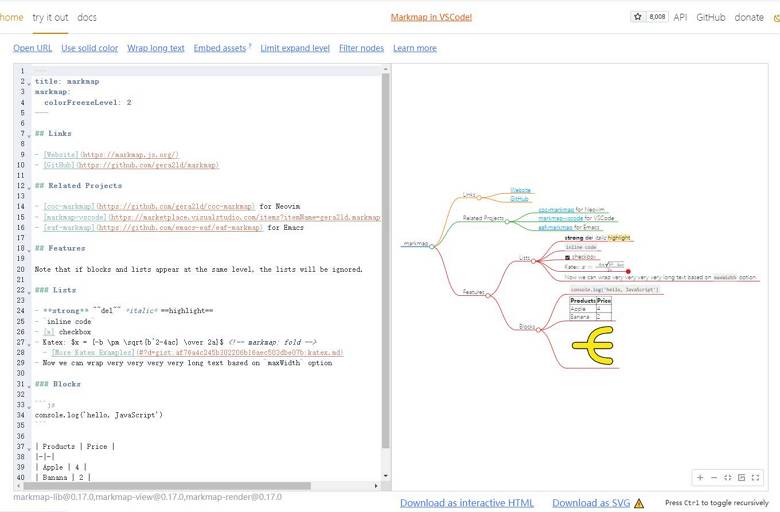Open the GitHub nav item
Viewport: 780px width, 512px height.
click(710, 17)
